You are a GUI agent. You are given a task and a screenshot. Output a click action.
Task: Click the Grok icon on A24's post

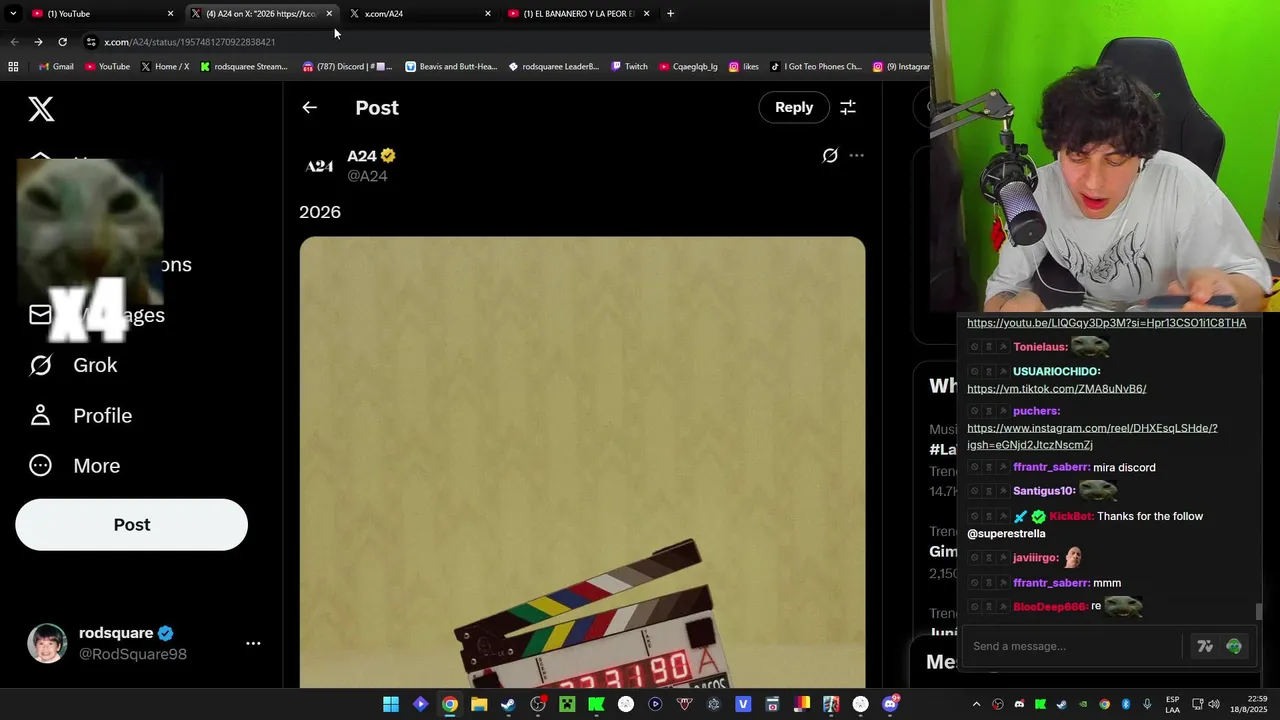coord(830,155)
